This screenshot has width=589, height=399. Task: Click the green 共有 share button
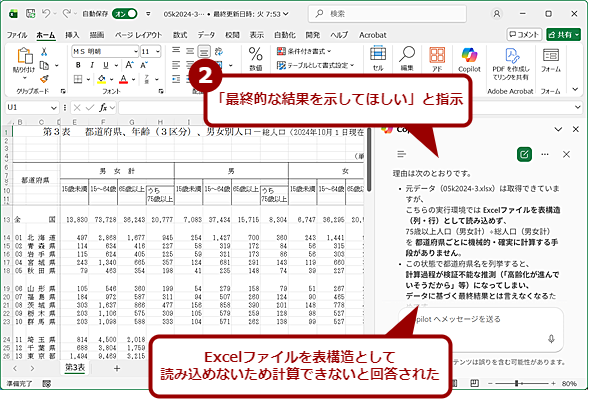[x=563, y=35]
